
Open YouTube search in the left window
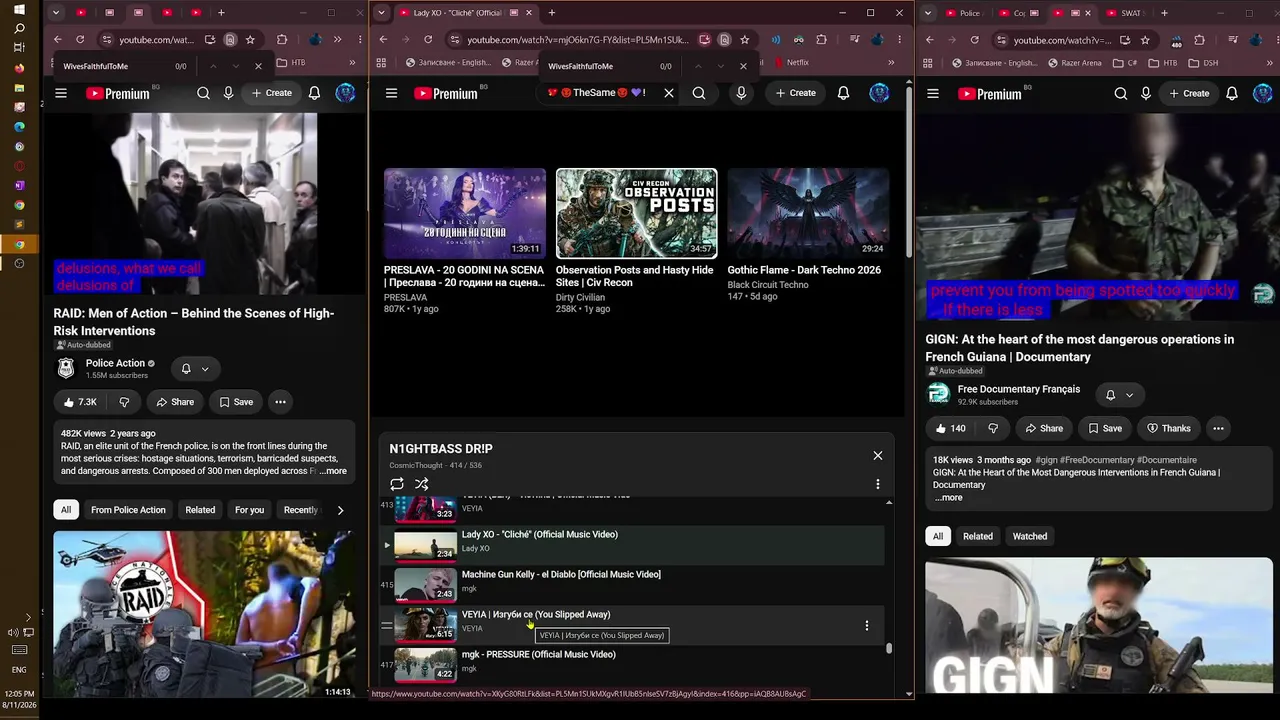203,93
